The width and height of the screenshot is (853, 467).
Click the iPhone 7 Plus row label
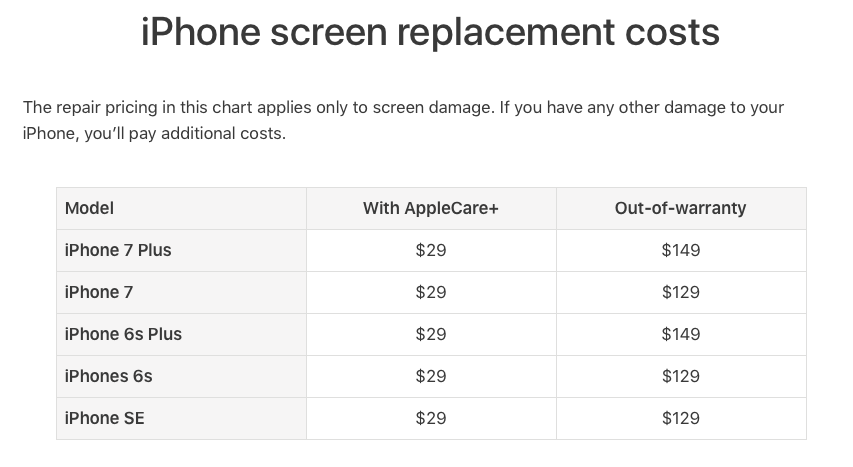pos(118,250)
